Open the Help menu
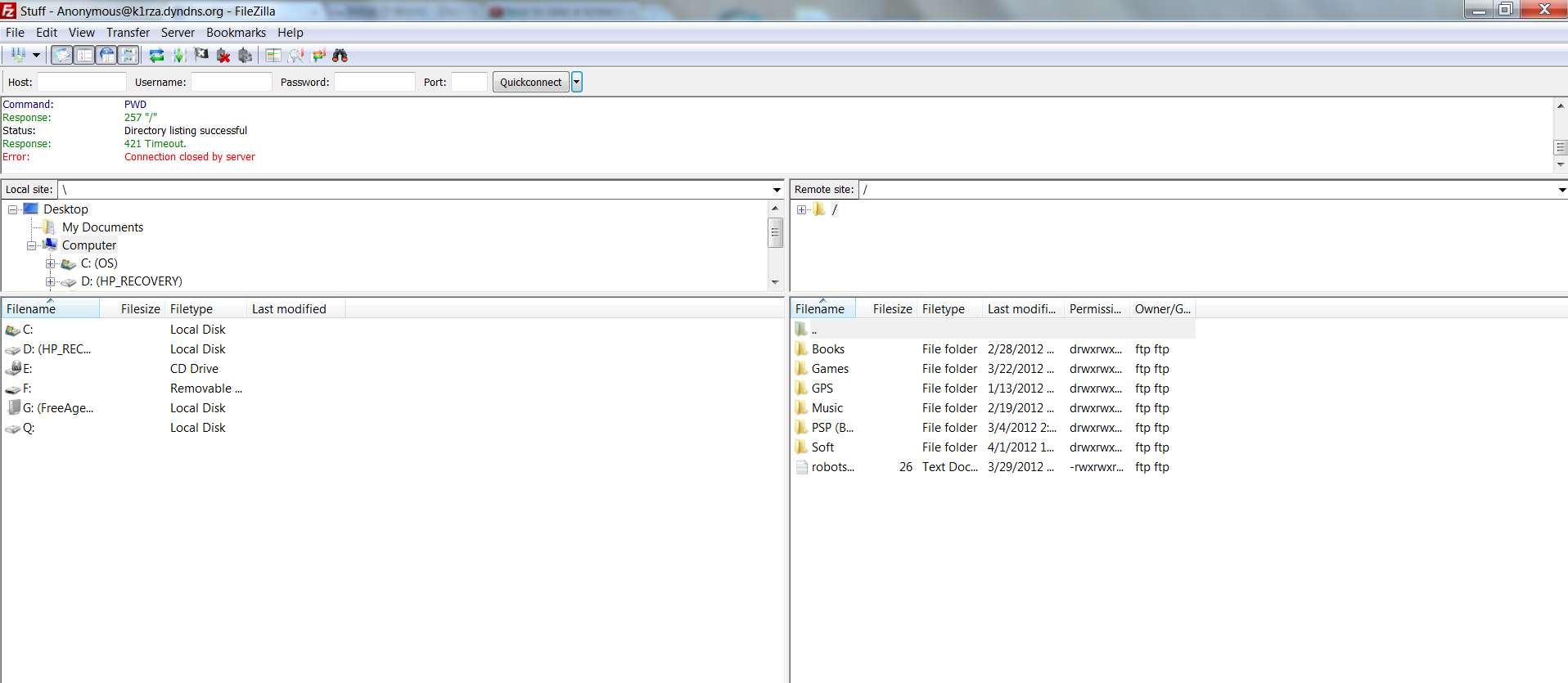 291,33
